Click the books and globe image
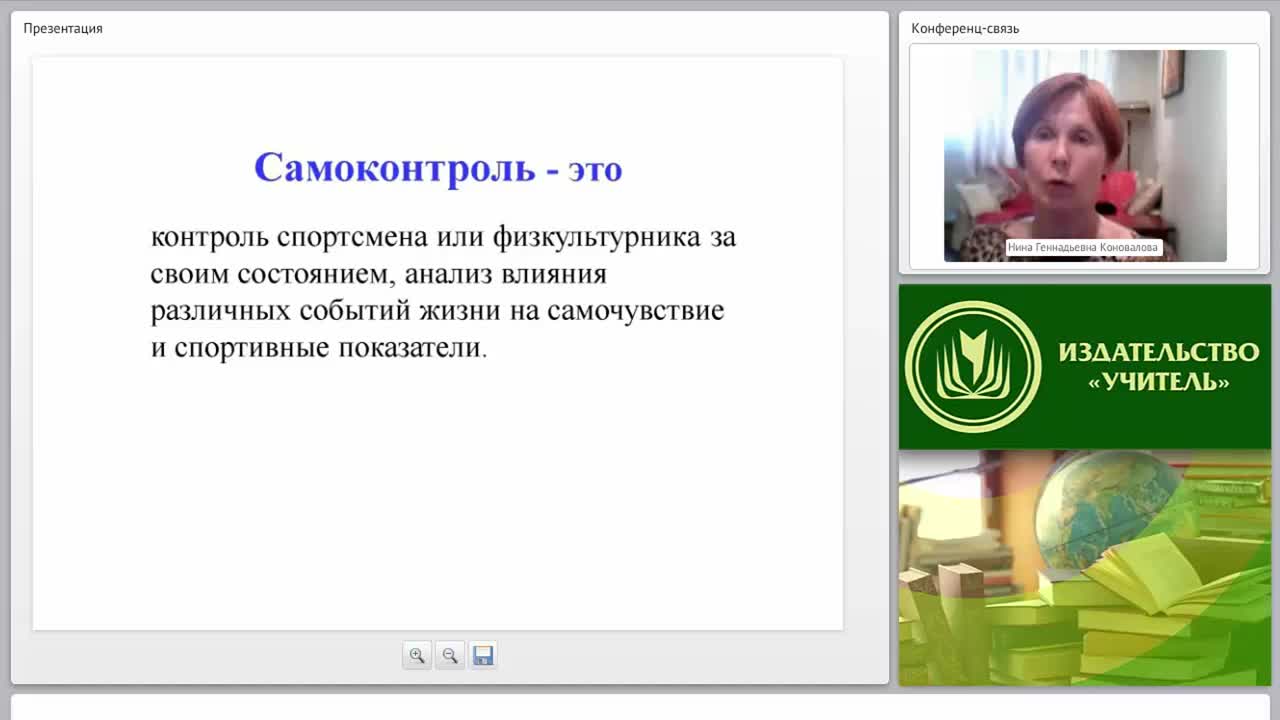The image size is (1280, 720). click(1085, 568)
